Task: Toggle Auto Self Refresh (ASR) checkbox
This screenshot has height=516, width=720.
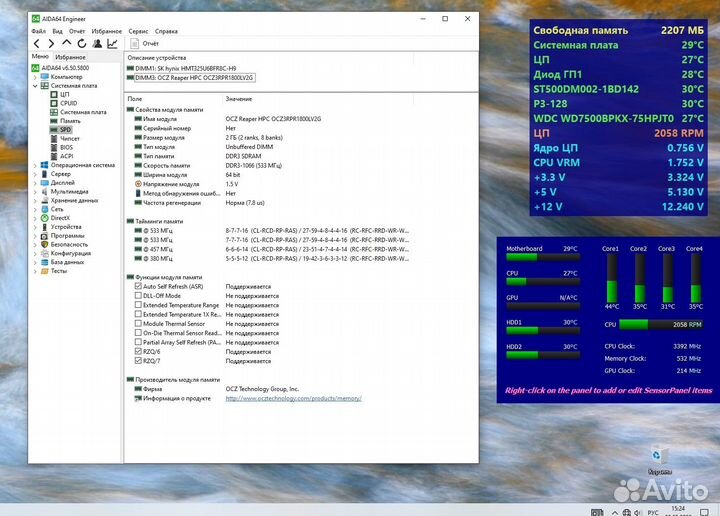Action: (x=138, y=286)
